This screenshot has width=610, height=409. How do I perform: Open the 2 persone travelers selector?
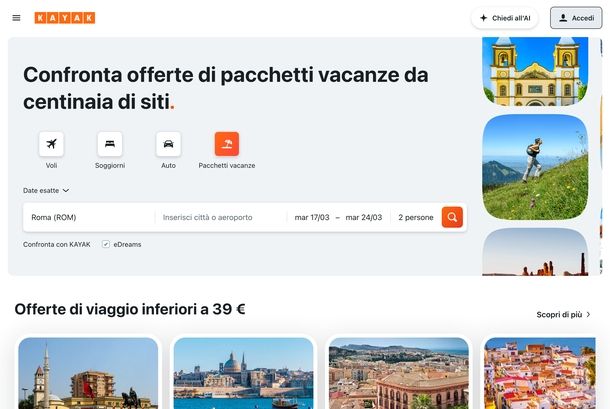pos(415,218)
